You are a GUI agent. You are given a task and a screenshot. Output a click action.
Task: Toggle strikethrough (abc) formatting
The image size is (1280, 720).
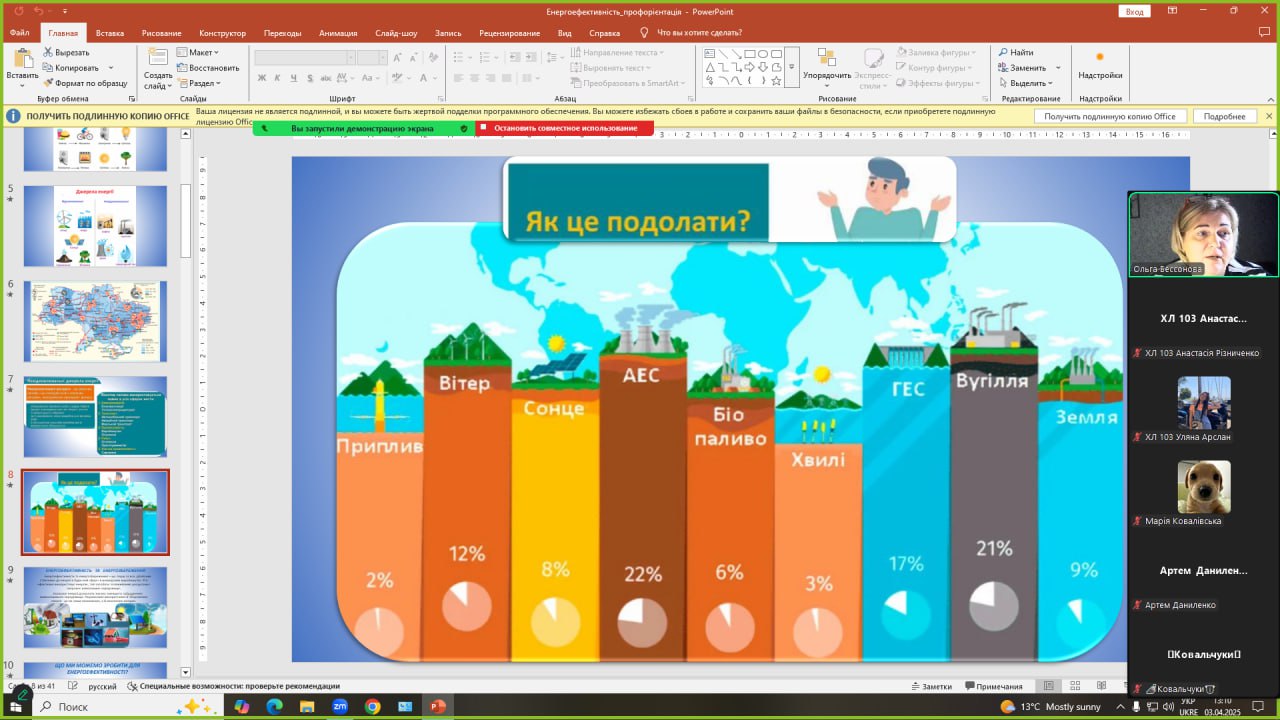328,78
